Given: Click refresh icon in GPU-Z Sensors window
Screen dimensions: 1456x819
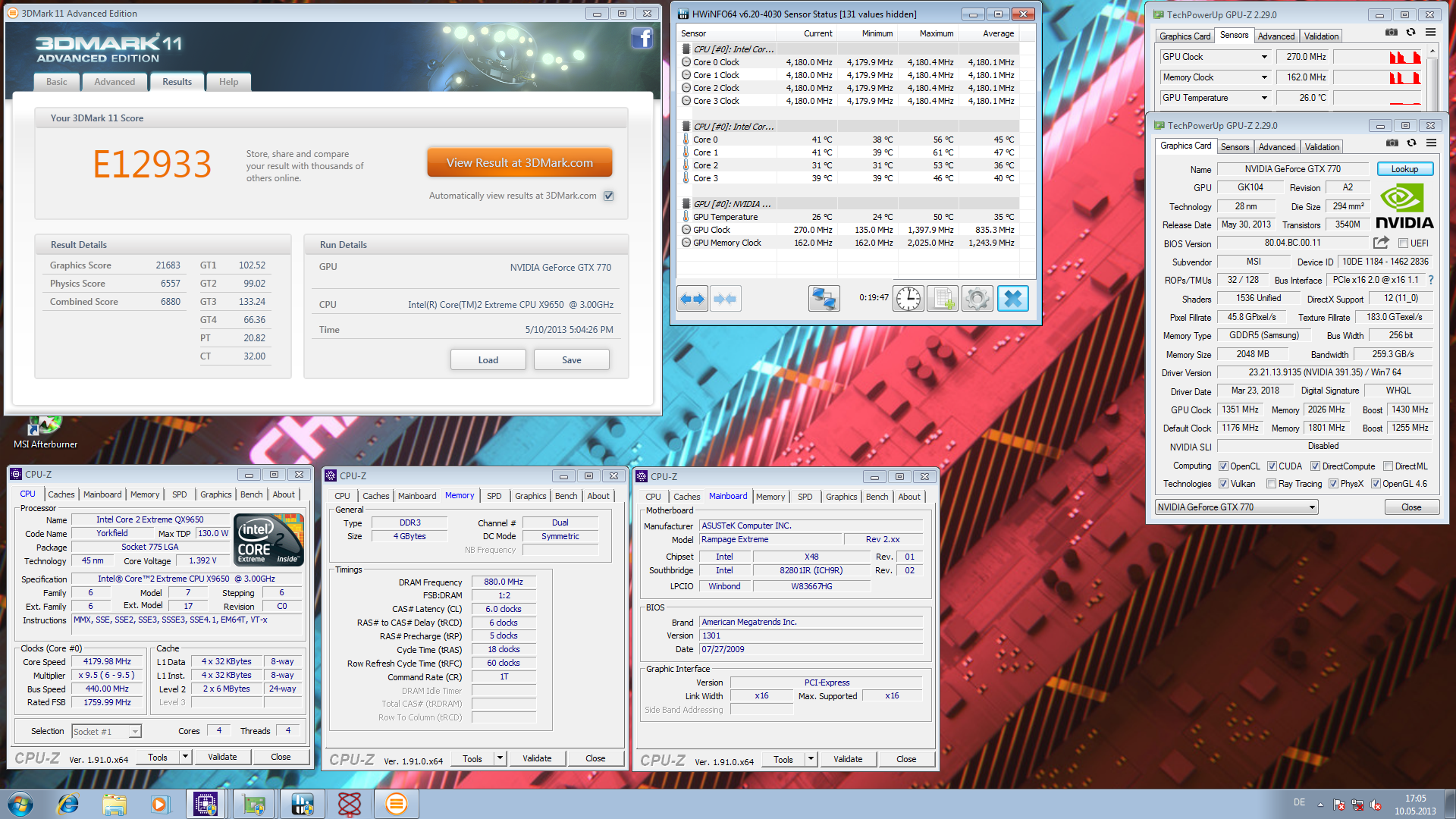Looking at the screenshot, I should coord(1410,33).
